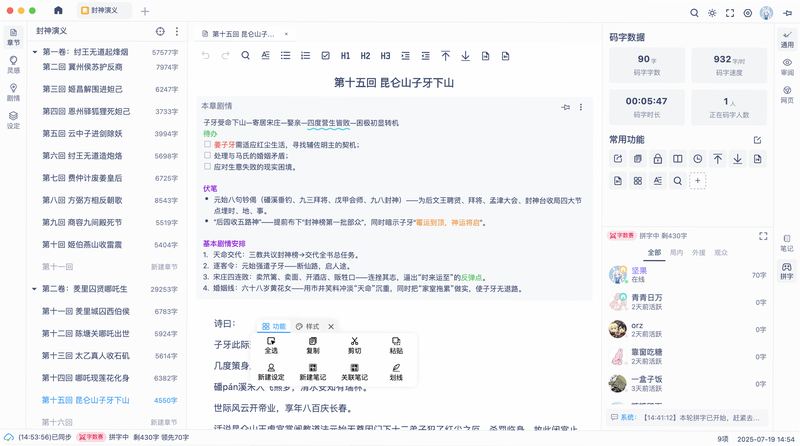Insert a numbered list from toolbar

pos(305,56)
